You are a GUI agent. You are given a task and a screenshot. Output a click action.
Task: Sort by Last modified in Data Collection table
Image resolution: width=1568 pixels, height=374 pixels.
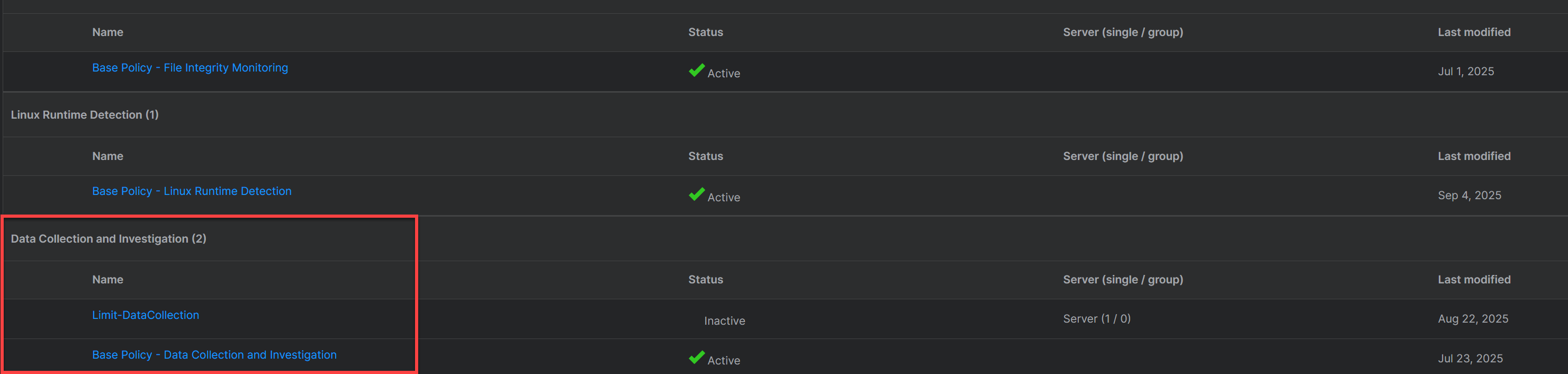click(x=1474, y=280)
